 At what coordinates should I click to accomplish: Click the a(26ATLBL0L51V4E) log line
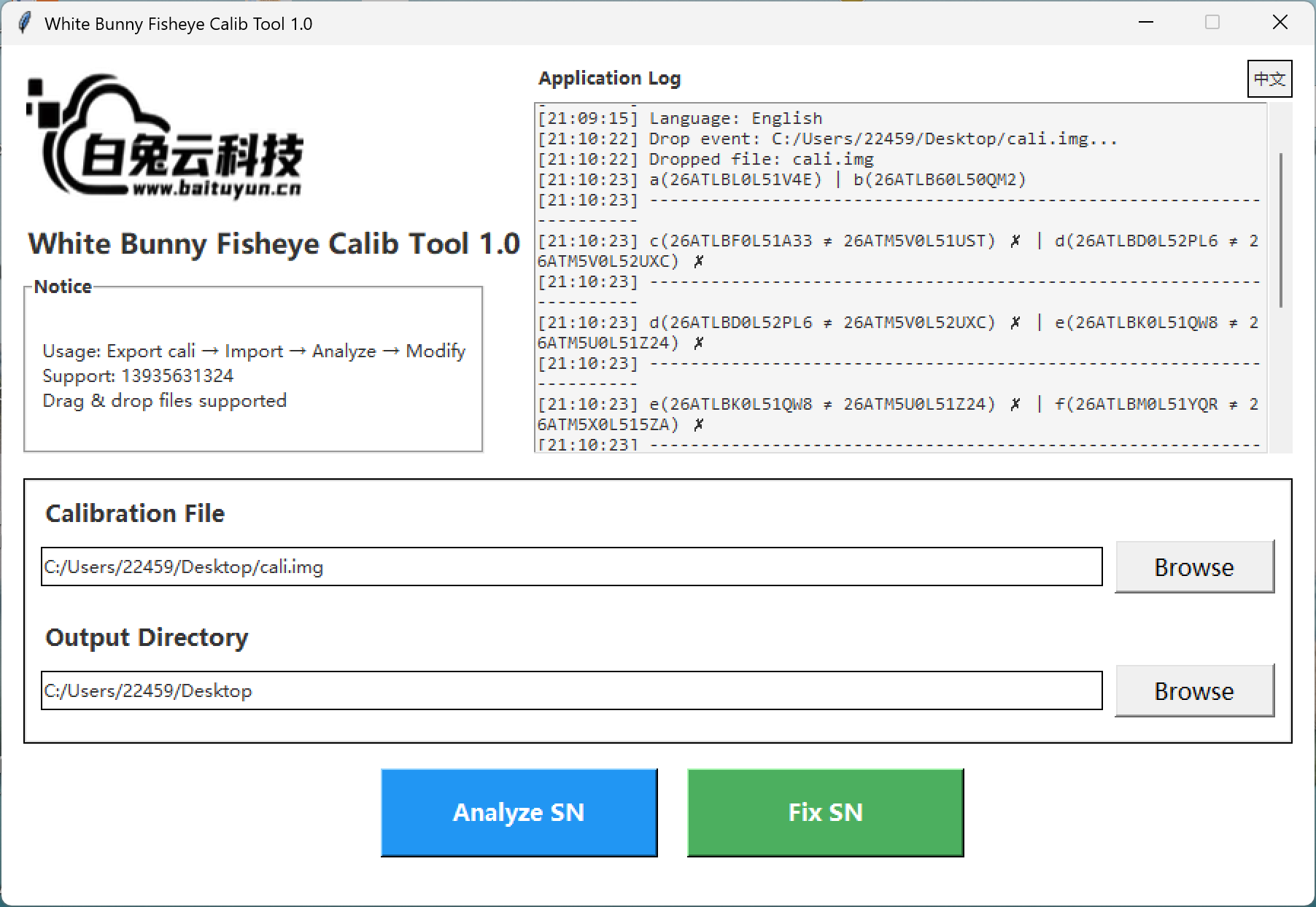[x=781, y=179]
